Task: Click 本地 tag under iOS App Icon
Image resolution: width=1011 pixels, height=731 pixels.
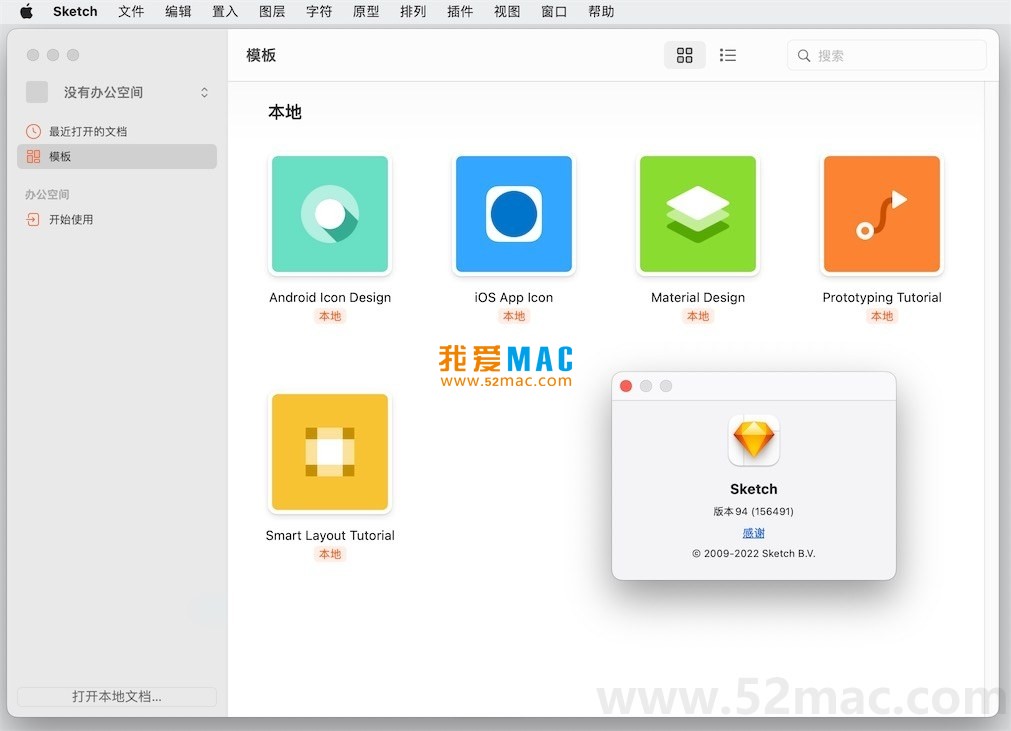Action: pyautogui.click(x=514, y=316)
